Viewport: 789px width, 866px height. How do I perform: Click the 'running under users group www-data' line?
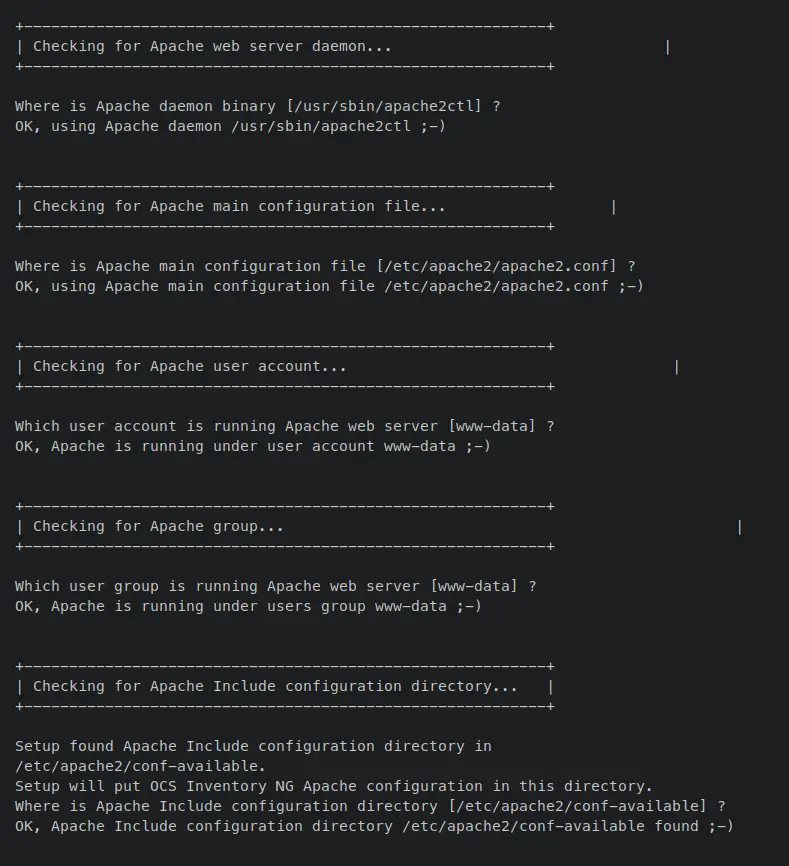point(248,606)
